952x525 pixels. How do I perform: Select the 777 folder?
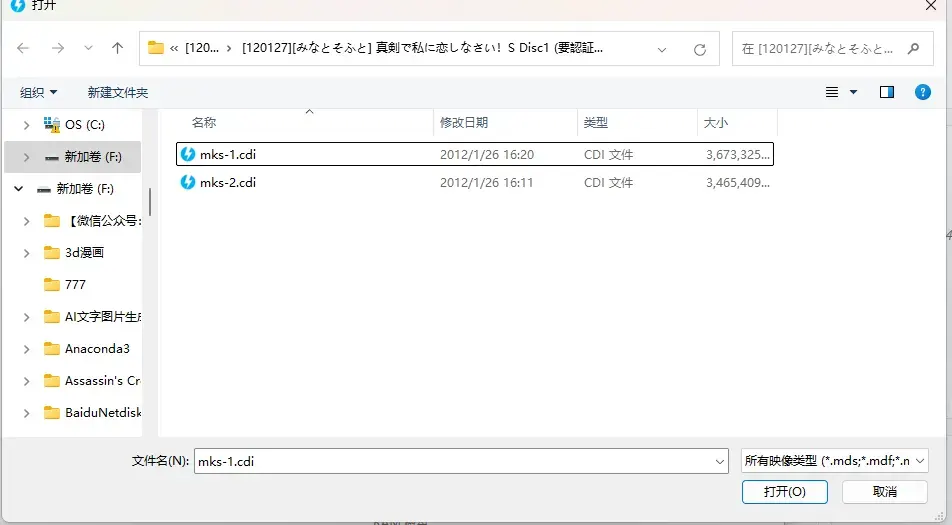(x=65, y=284)
